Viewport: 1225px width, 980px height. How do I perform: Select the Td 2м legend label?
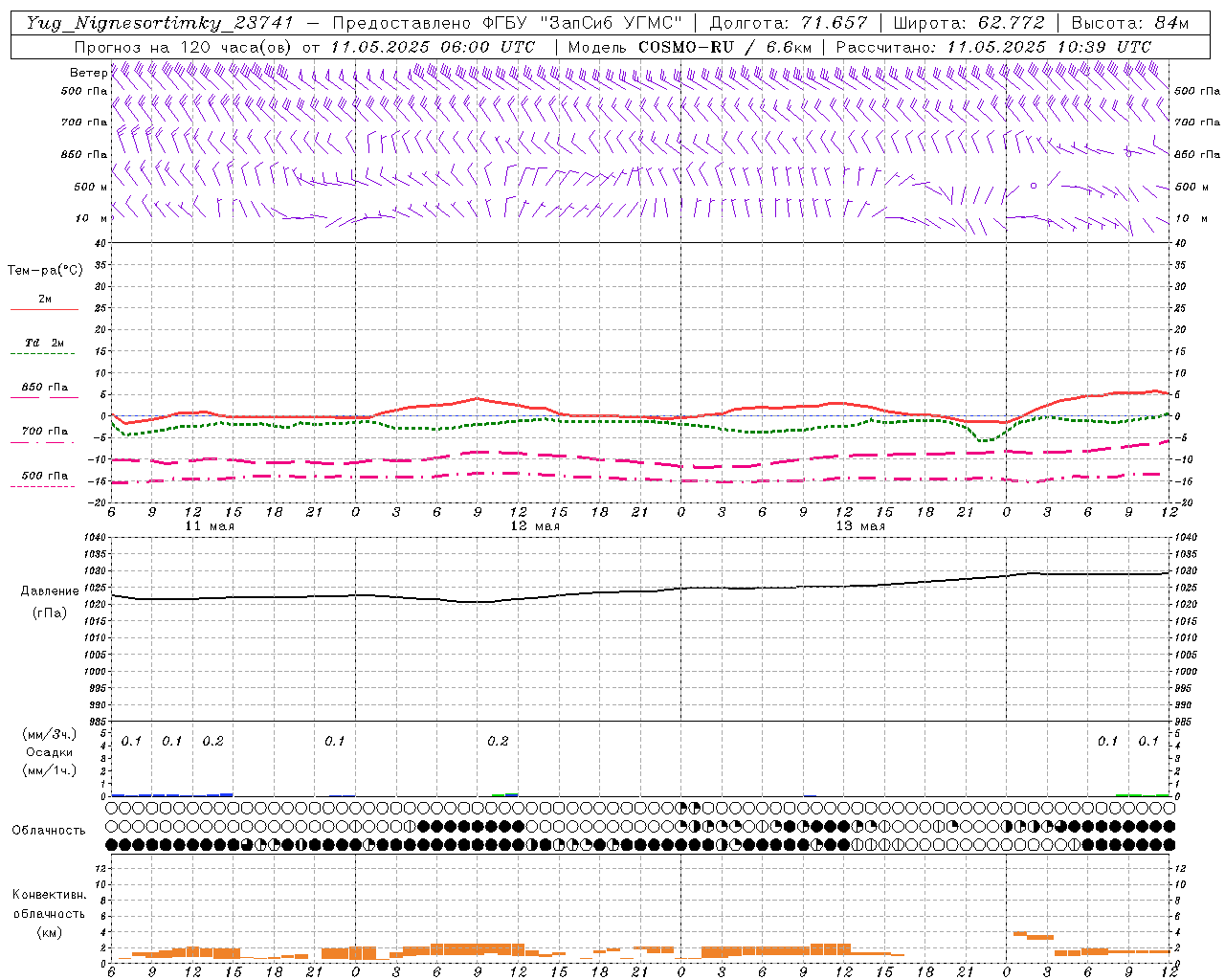[44, 343]
